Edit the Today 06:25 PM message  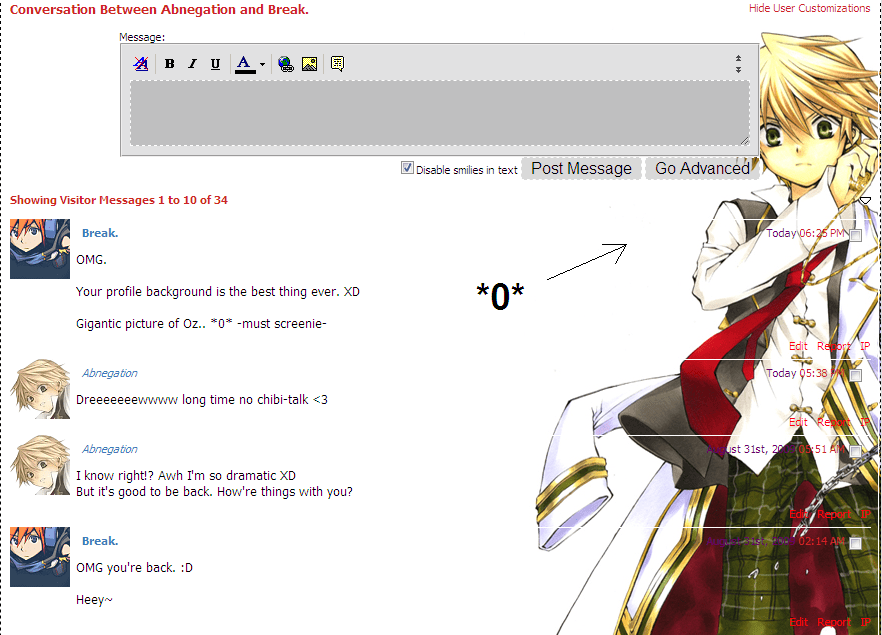pyautogui.click(x=798, y=346)
